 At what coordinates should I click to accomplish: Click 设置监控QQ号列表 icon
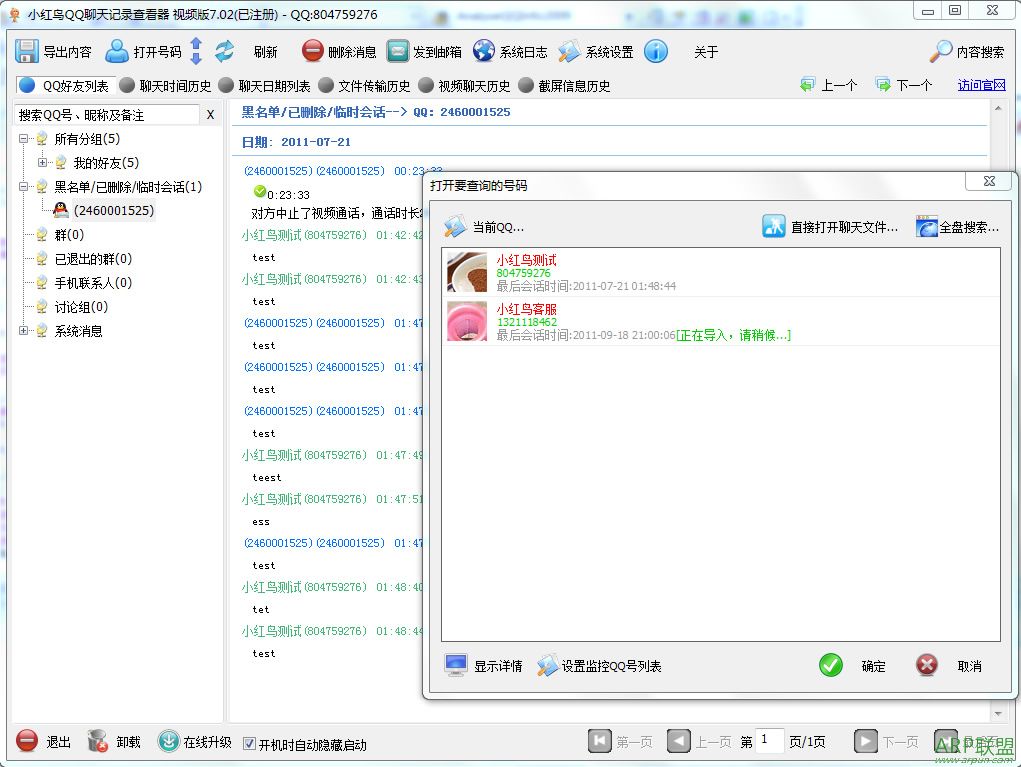coord(548,665)
